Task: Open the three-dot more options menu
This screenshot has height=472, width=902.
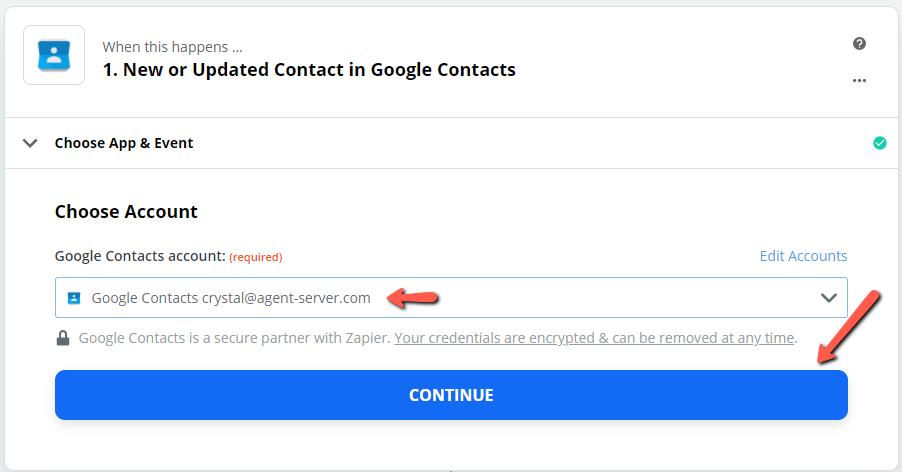Action: [859, 80]
